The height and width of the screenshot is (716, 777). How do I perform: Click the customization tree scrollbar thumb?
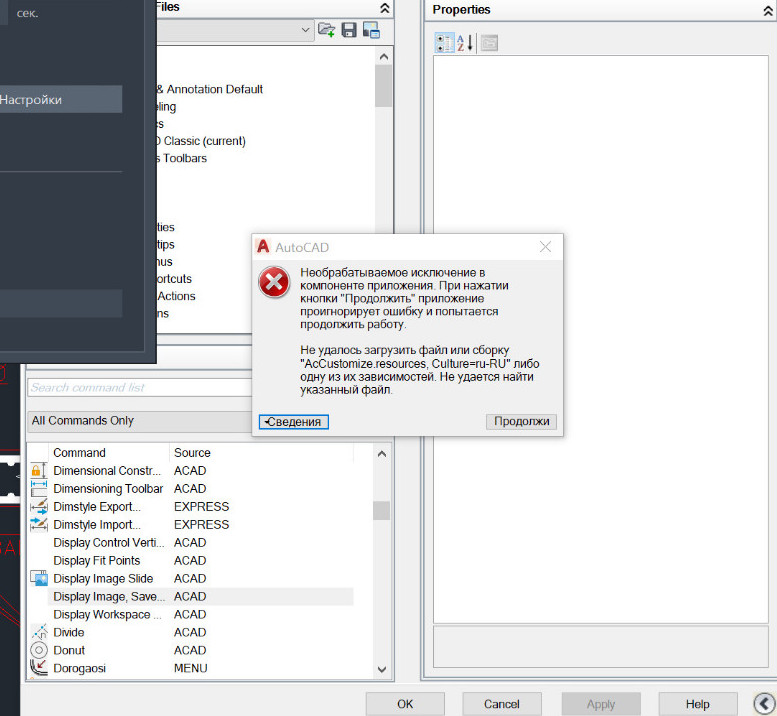pyautogui.click(x=384, y=86)
